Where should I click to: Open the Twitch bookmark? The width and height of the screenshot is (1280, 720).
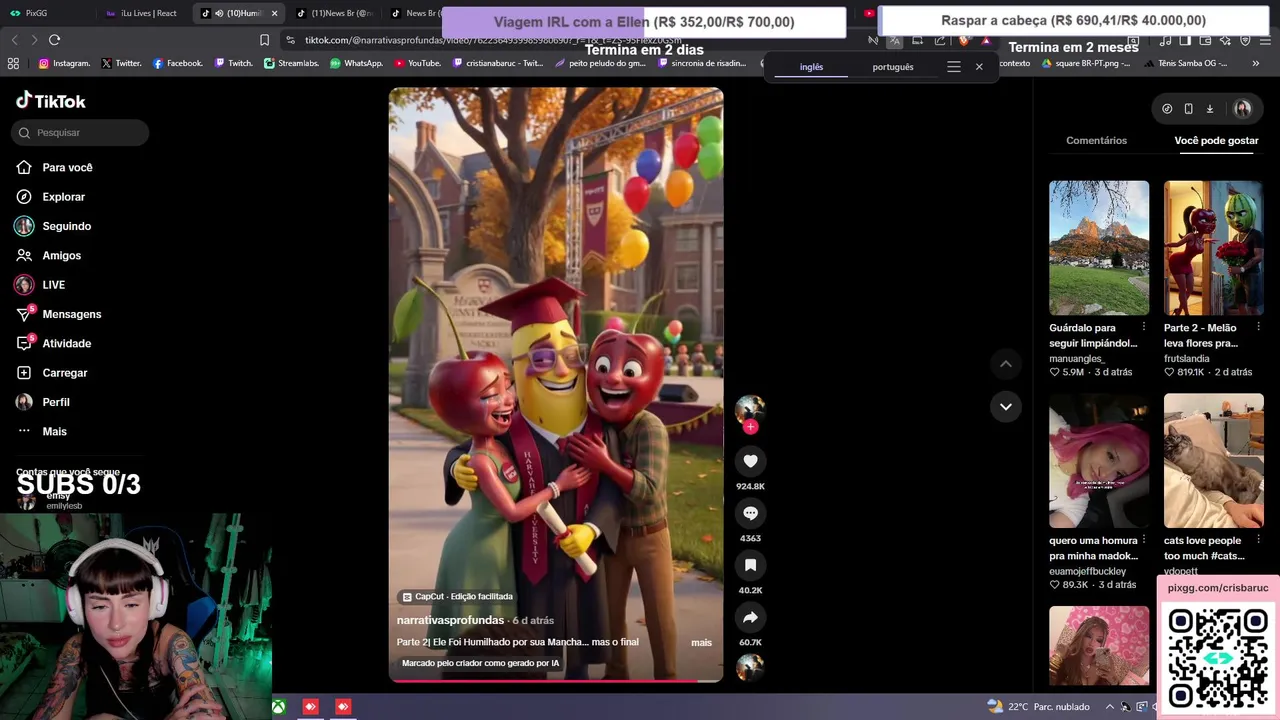[x=233, y=63]
